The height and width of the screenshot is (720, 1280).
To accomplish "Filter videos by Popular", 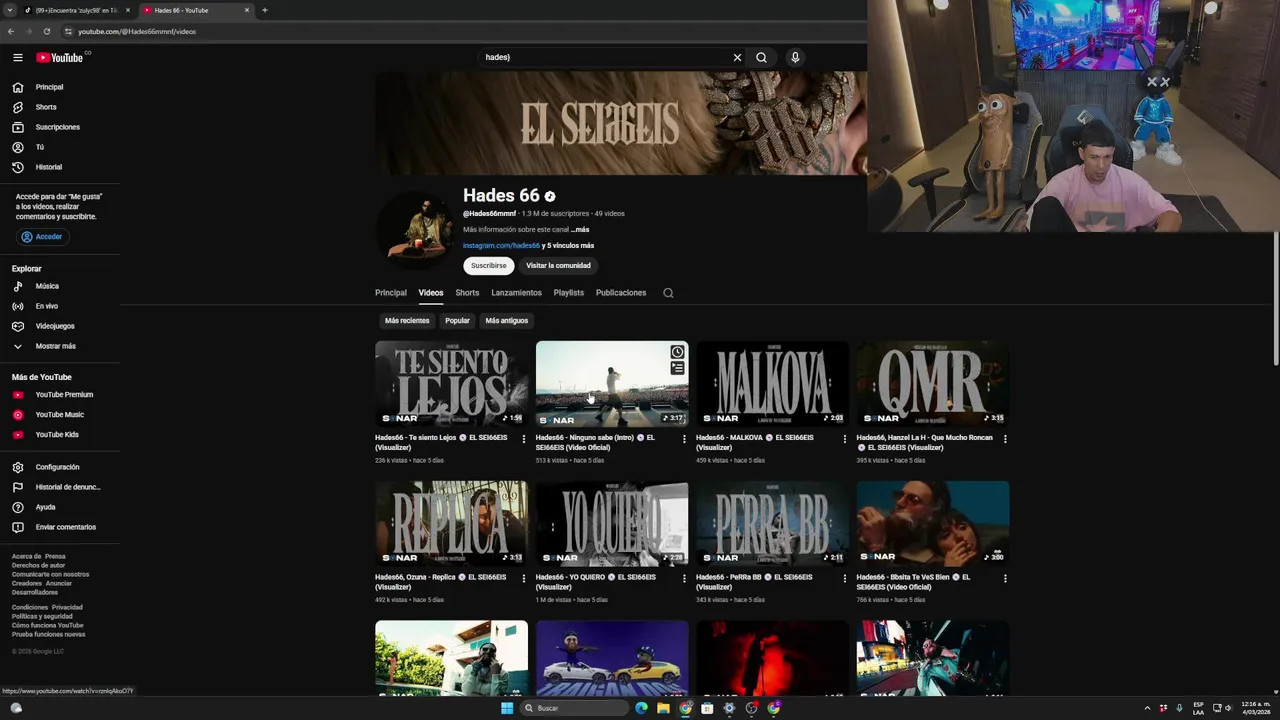I will (457, 321).
